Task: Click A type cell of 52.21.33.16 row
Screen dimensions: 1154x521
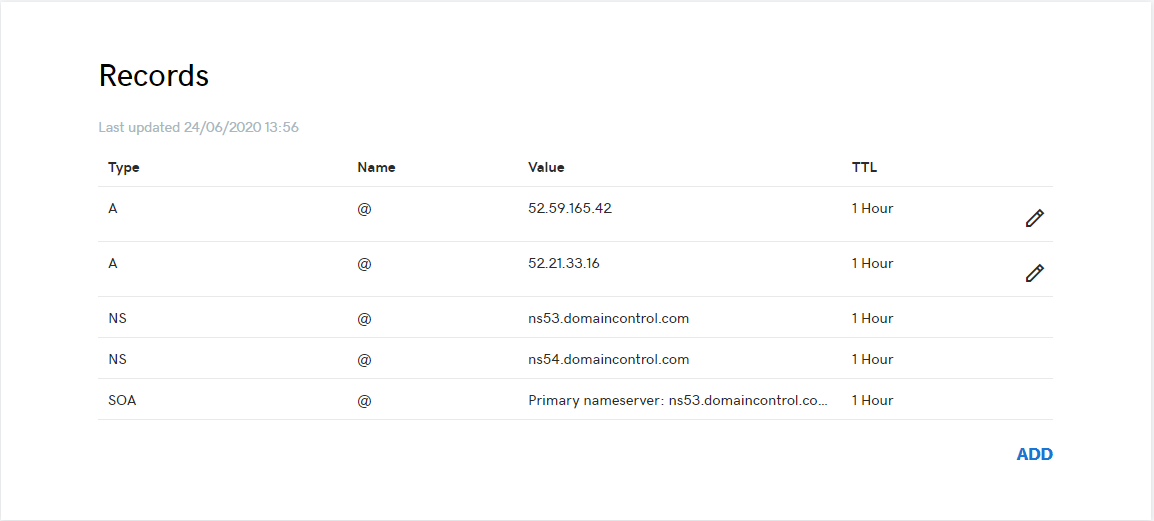Action: [x=113, y=263]
